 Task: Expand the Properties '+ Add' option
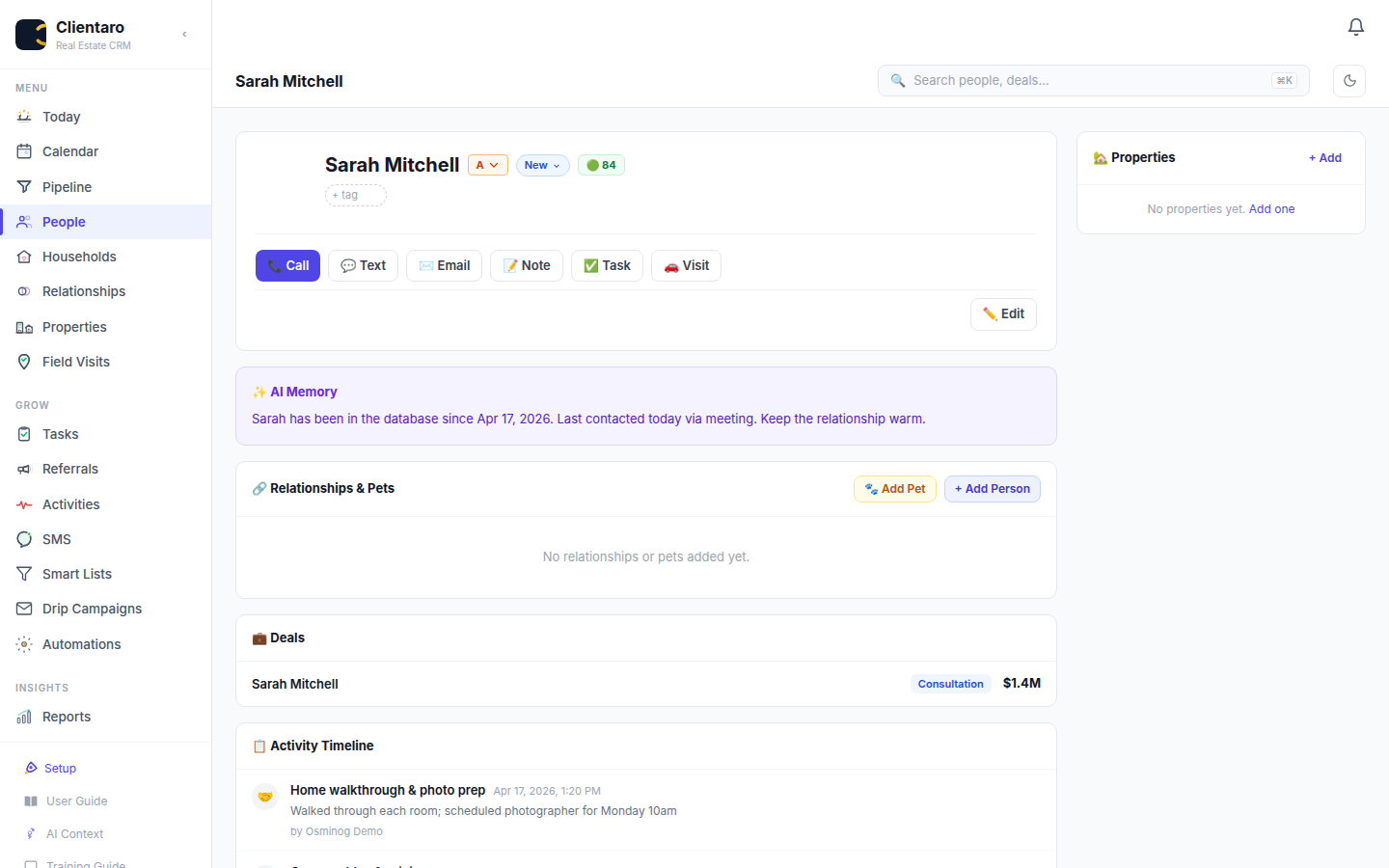coord(1324,157)
